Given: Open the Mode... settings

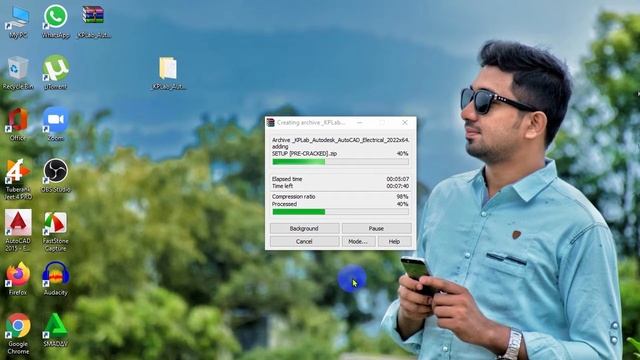Looking at the screenshot, I should tap(358, 242).
